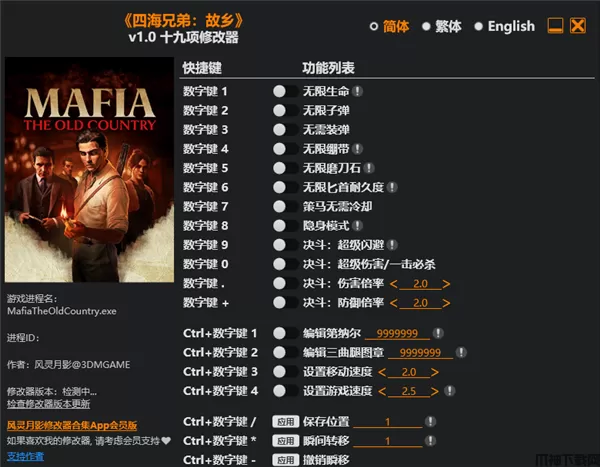Enable the 无限子弹 switch

pyautogui.click(x=285, y=110)
